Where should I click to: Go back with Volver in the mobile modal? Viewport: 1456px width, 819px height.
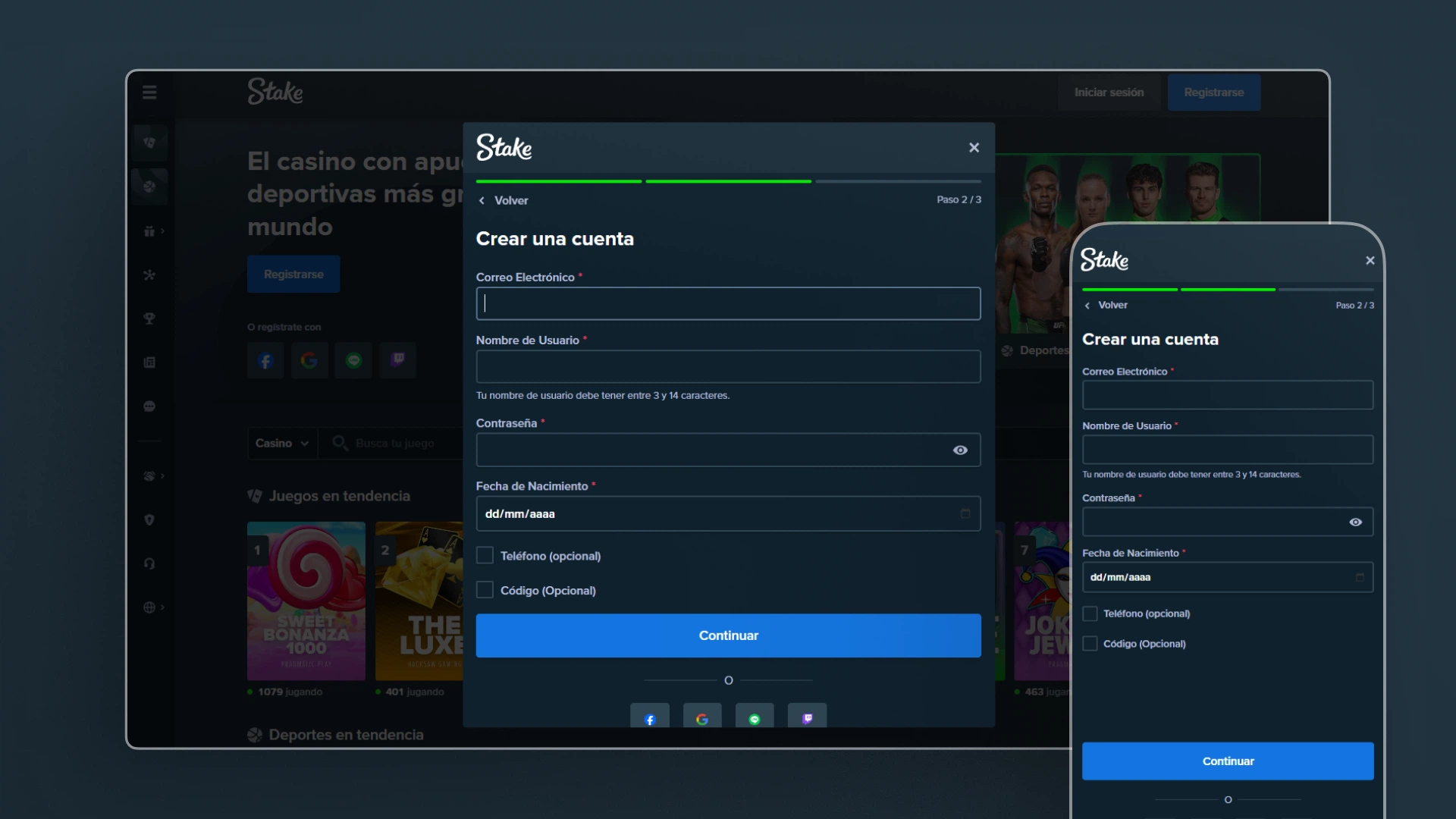(x=1106, y=305)
